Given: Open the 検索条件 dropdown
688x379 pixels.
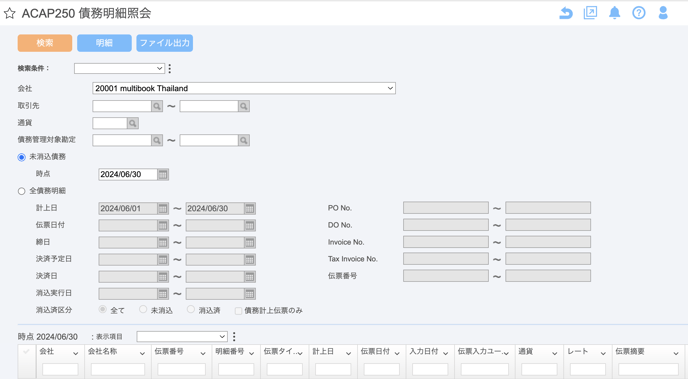Looking at the screenshot, I should 119,68.
